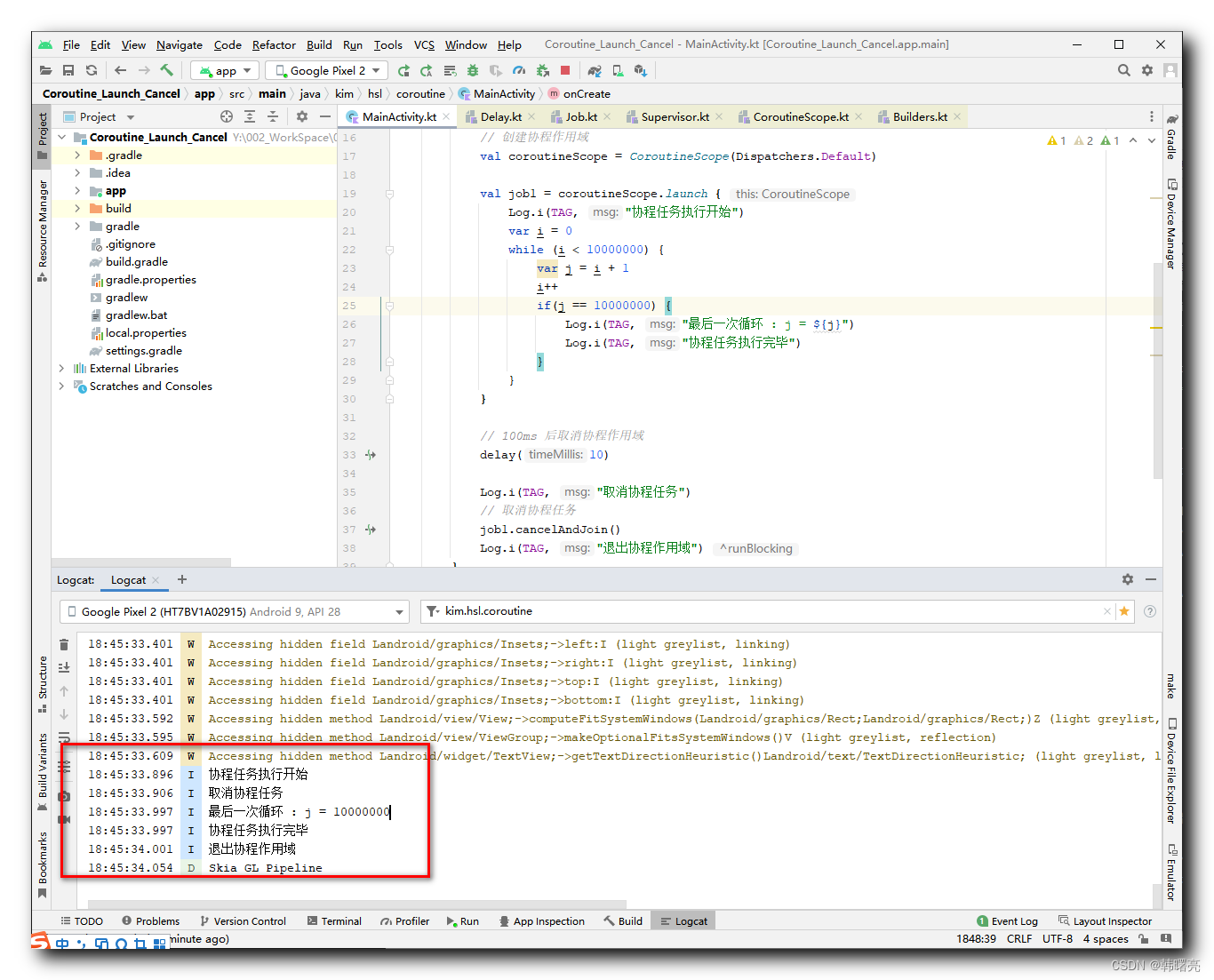Clear the Logcat console with trash icon

[x=63, y=644]
